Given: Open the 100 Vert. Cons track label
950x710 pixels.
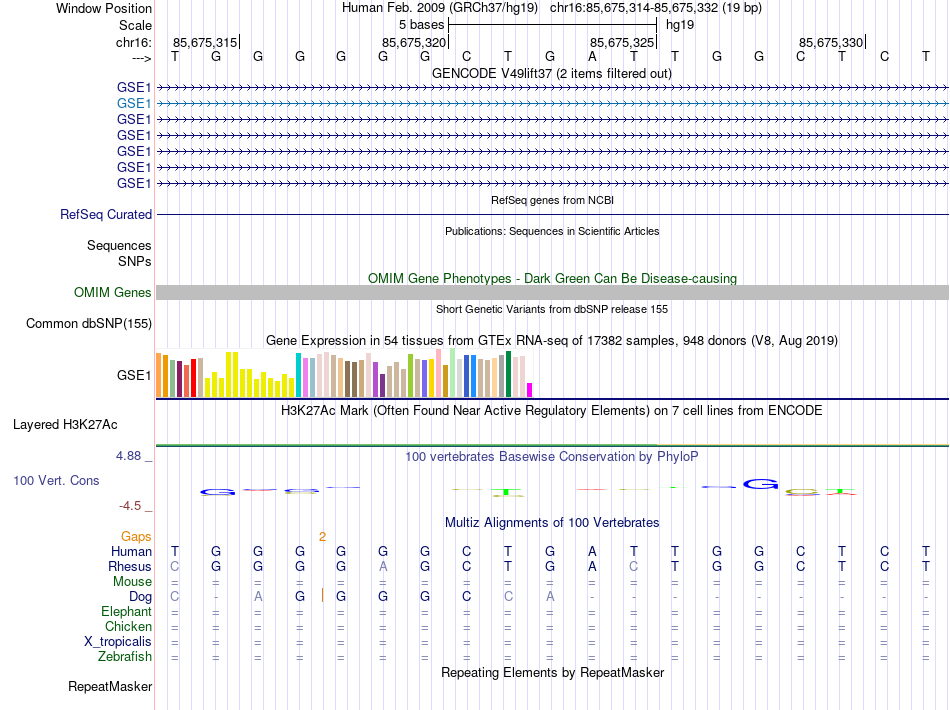Looking at the screenshot, I should pos(56,480).
